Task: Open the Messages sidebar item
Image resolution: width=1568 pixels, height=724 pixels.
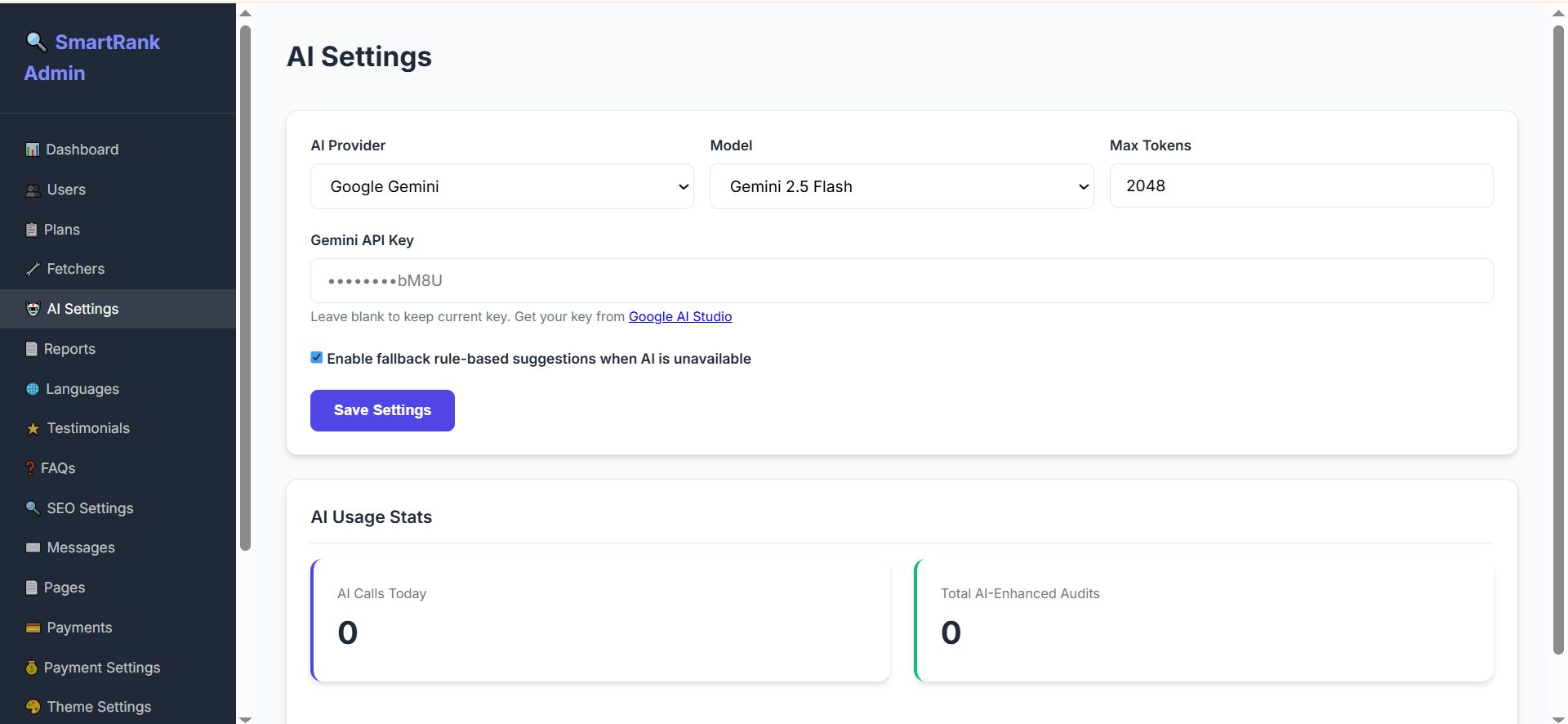Action: tap(80, 547)
